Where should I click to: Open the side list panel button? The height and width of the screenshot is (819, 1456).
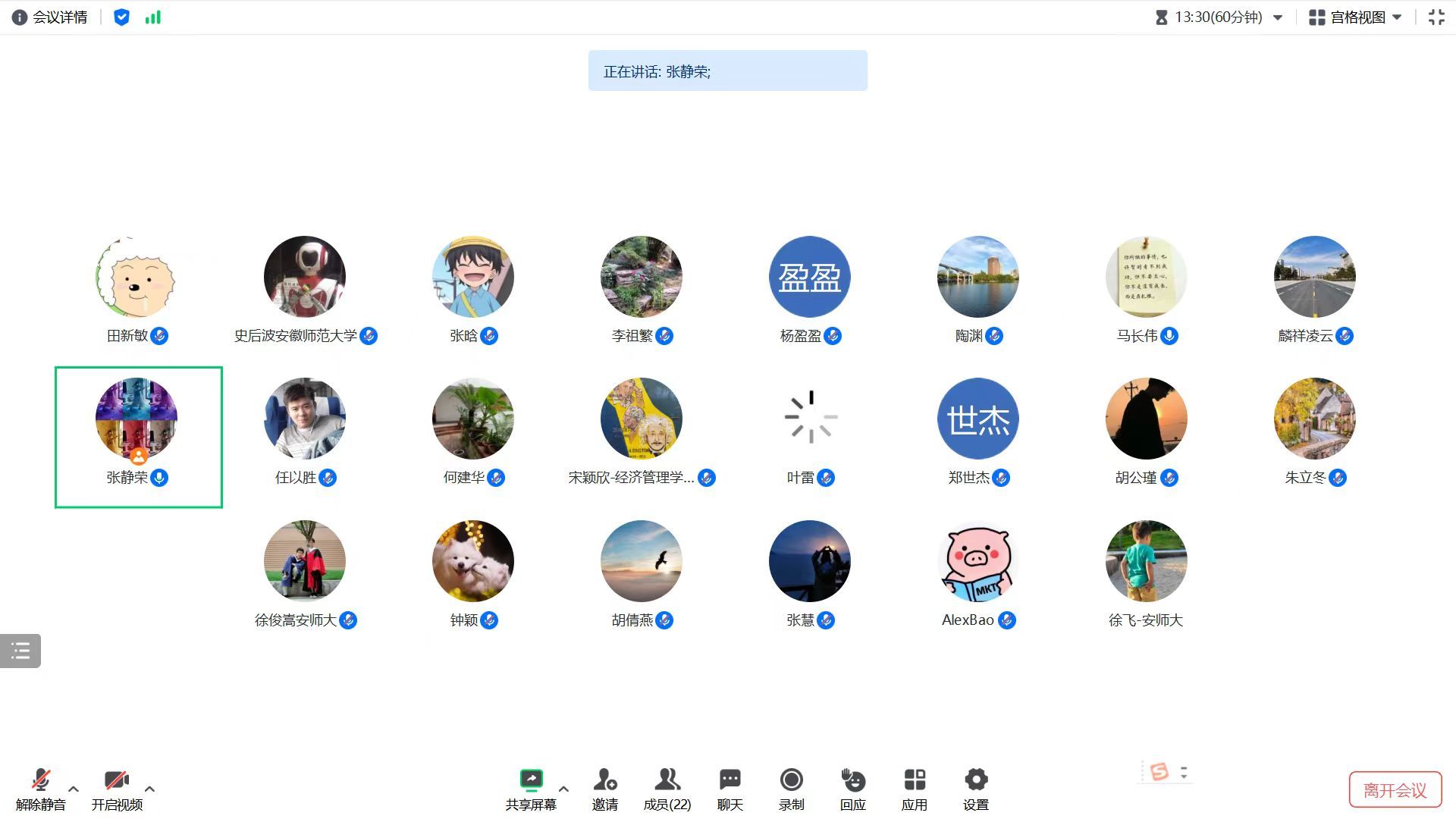[x=20, y=651]
